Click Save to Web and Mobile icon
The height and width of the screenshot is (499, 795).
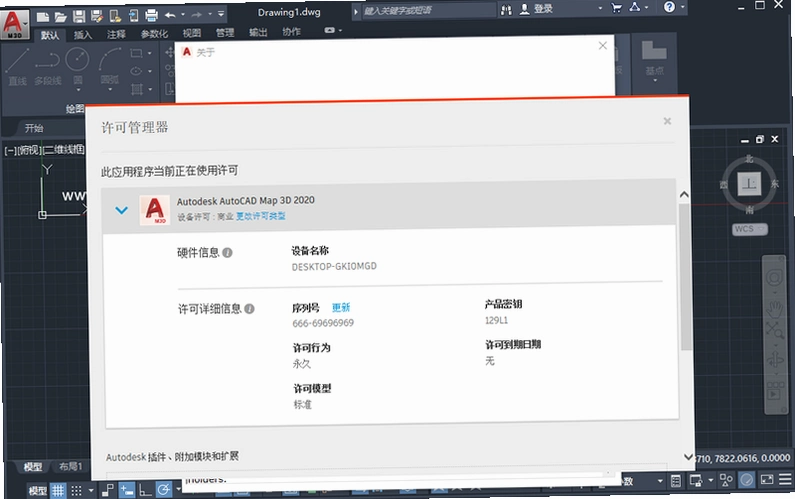tap(133, 16)
